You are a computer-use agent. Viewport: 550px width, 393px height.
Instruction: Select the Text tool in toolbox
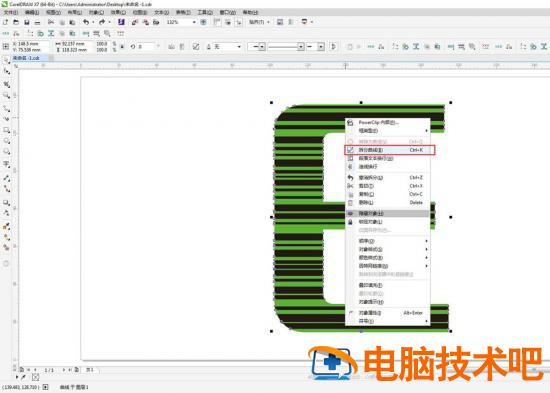pos(6,164)
